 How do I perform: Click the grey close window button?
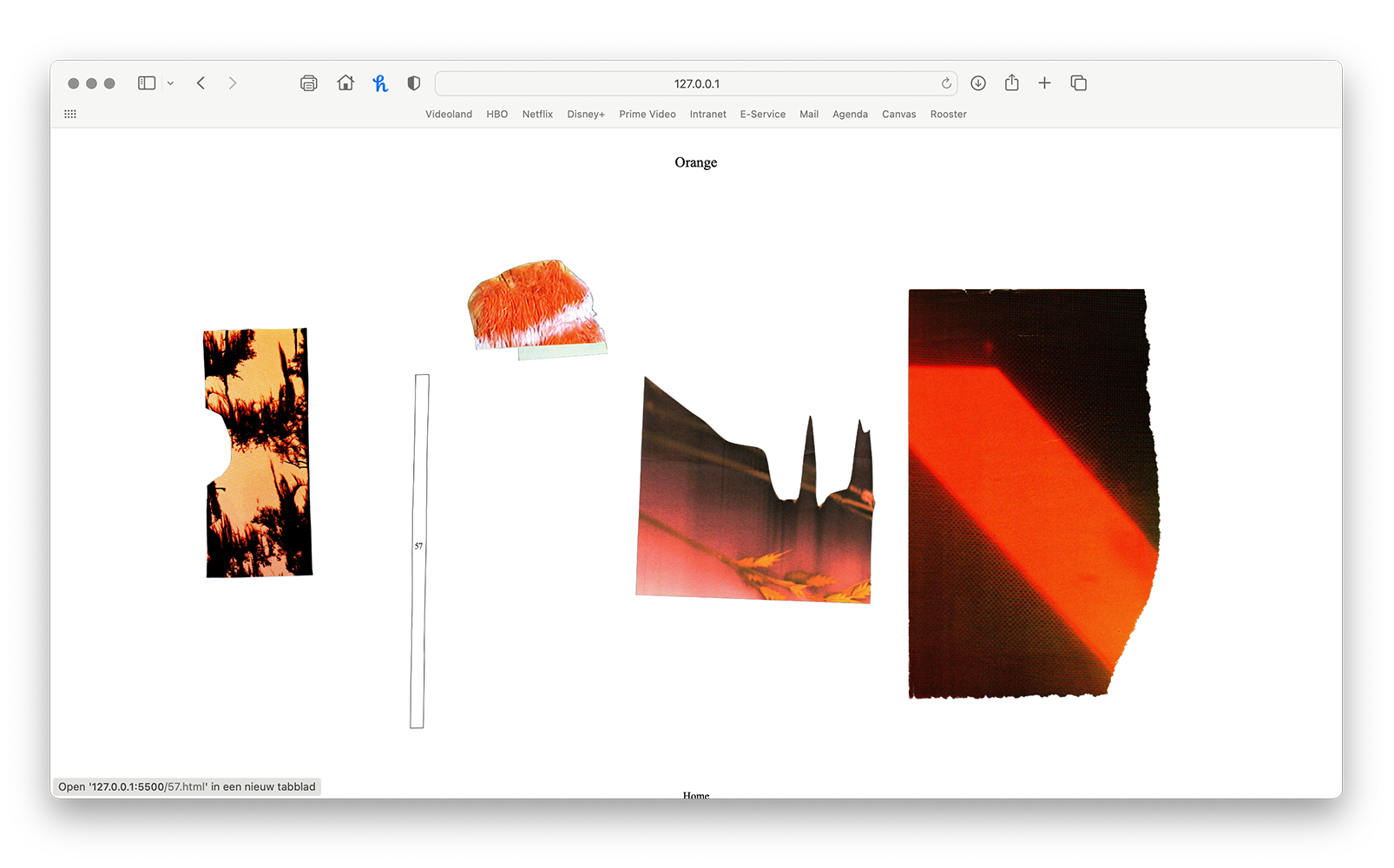[x=74, y=83]
